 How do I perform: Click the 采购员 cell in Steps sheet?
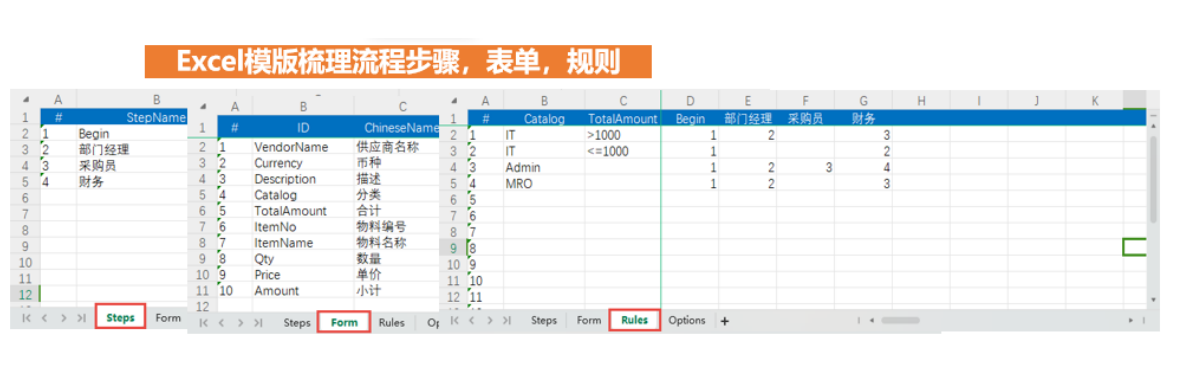(132, 166)
